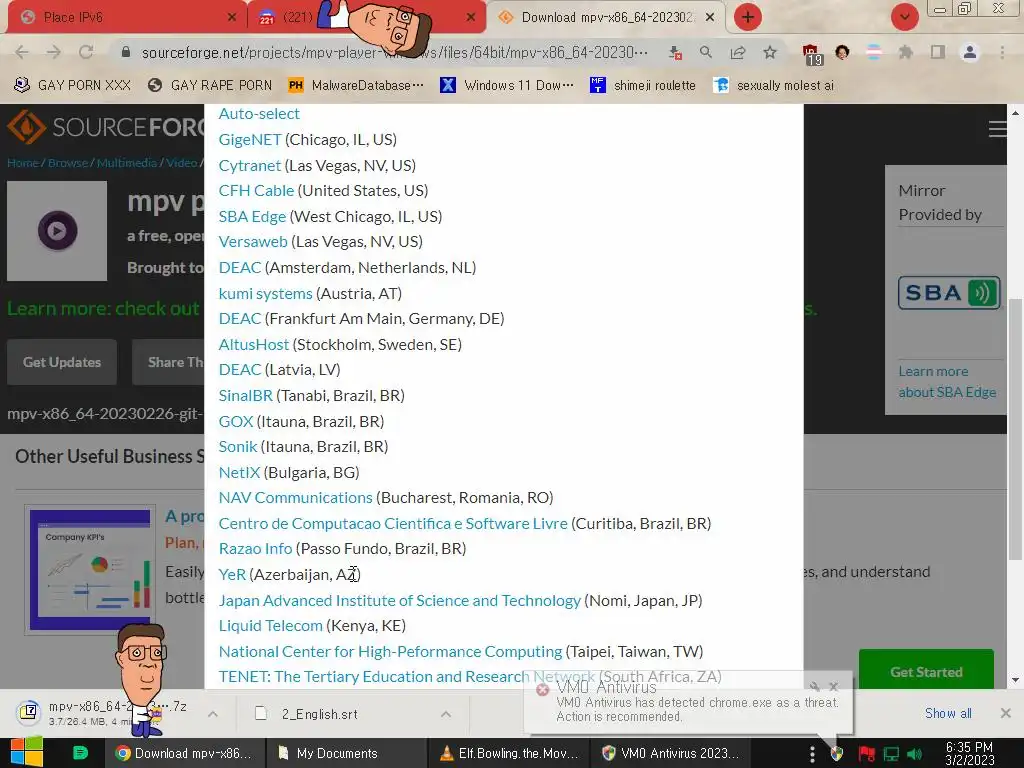1024x768 pixels.
Task: Click the volume speaker tray icon
Action: point(915,754)
